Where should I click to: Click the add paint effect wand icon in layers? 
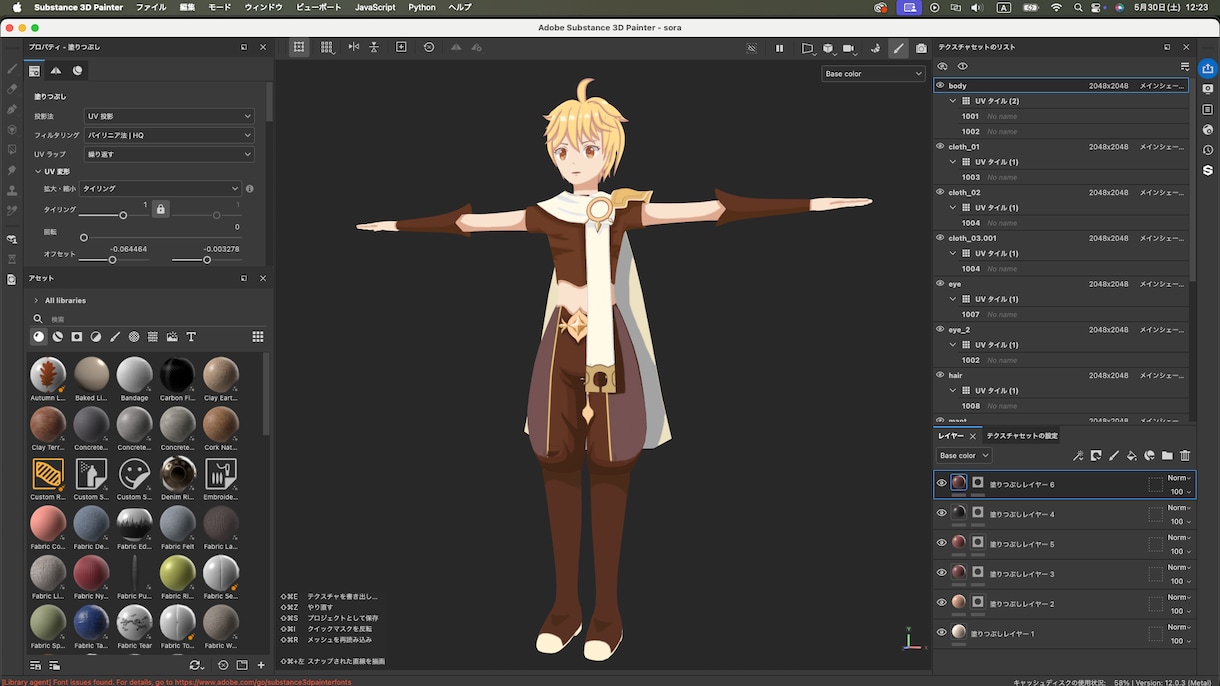[1078, 456]
